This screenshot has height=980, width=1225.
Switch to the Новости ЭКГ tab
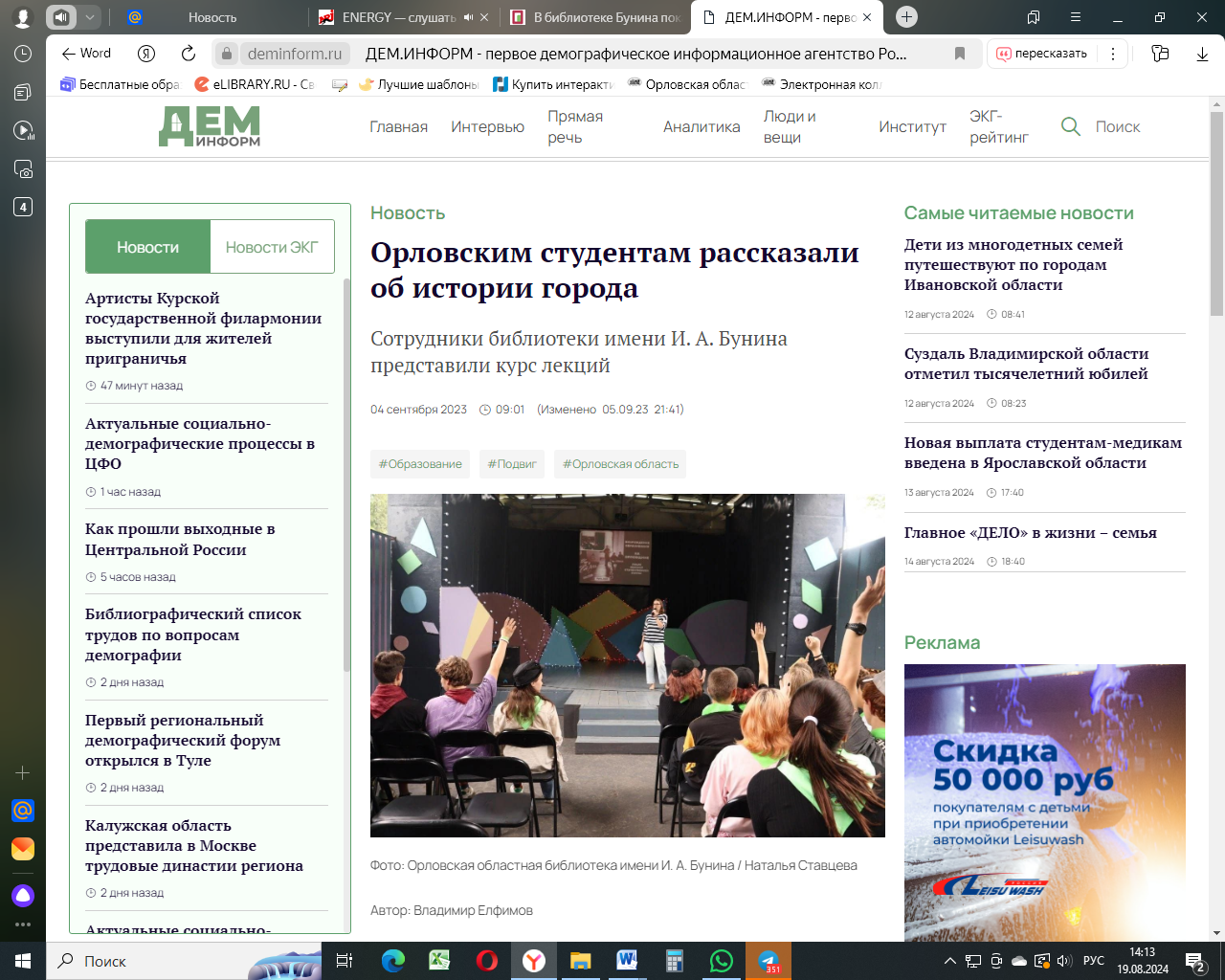click(x=272, y=247)
